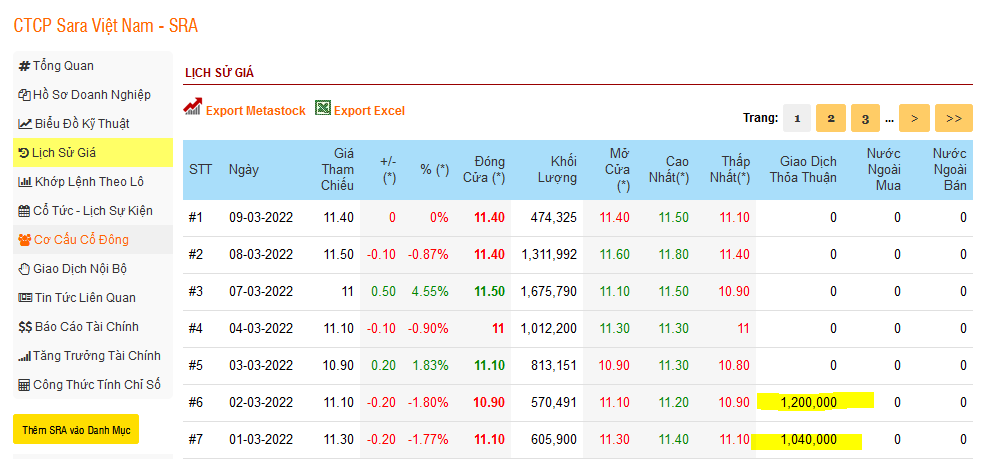This screenshot has height=459, width=988.
Task: Click percent change 4.55%
Action: tap(430, 292)
